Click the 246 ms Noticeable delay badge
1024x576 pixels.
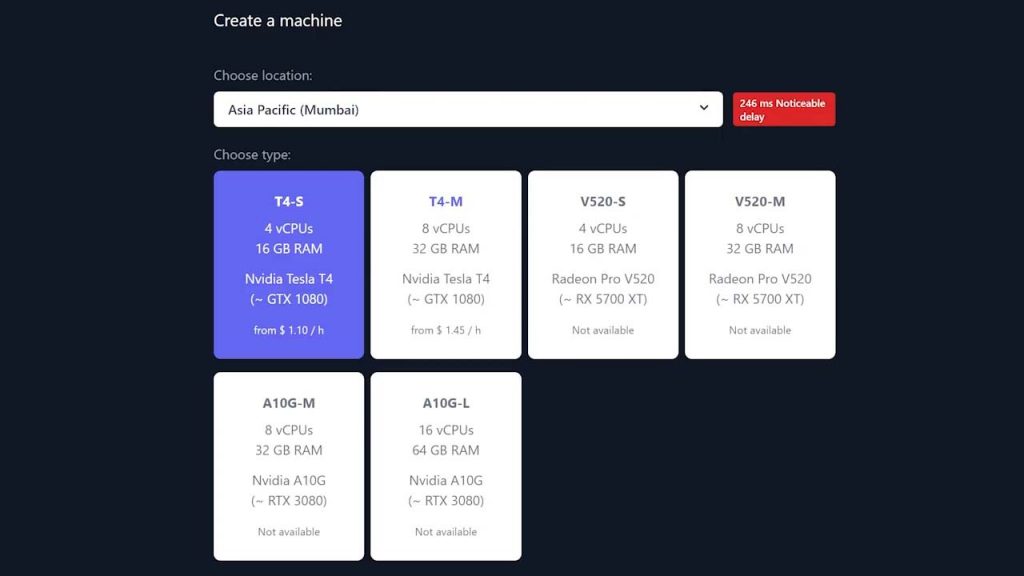point(784,109)
